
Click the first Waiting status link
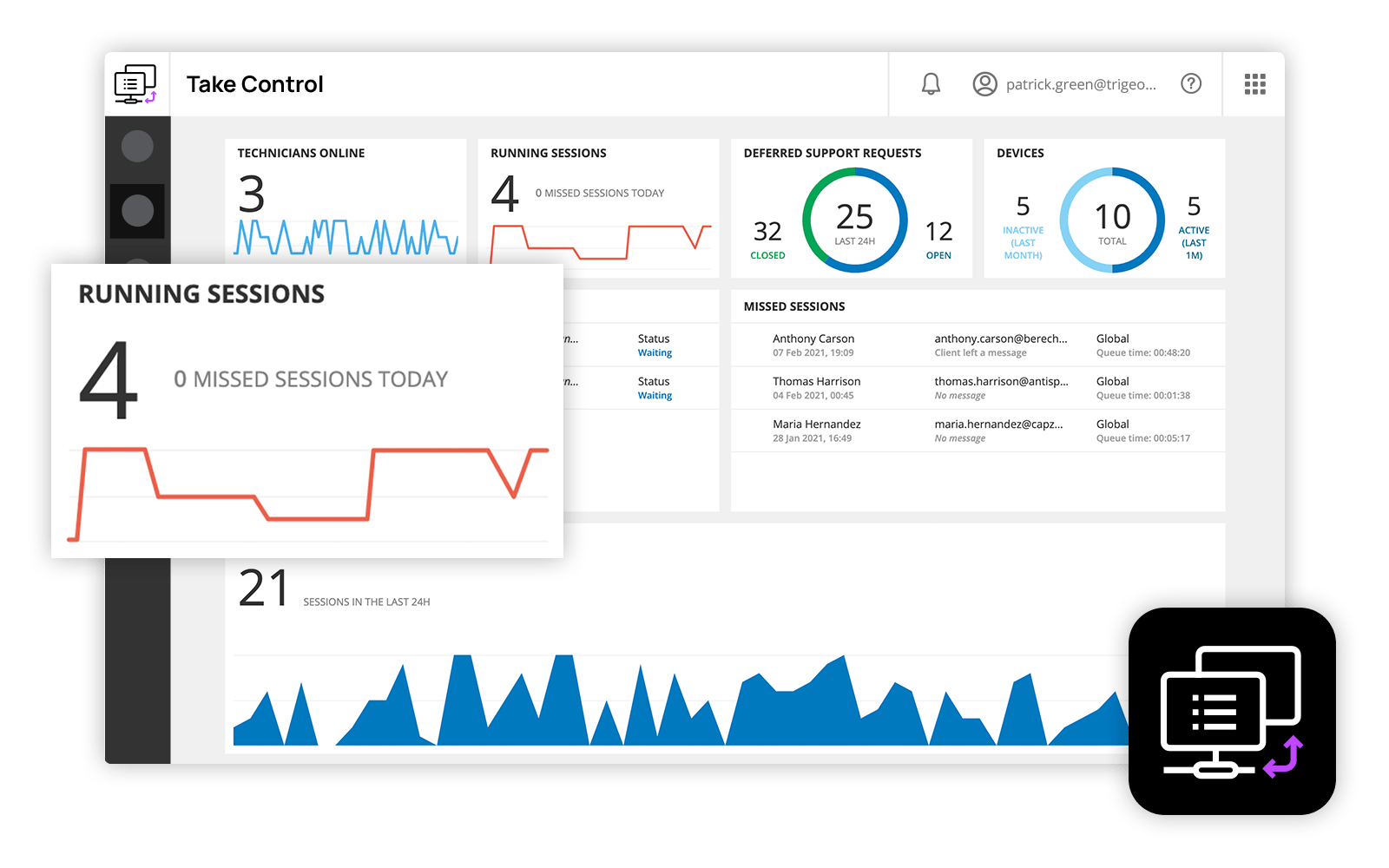654,352
